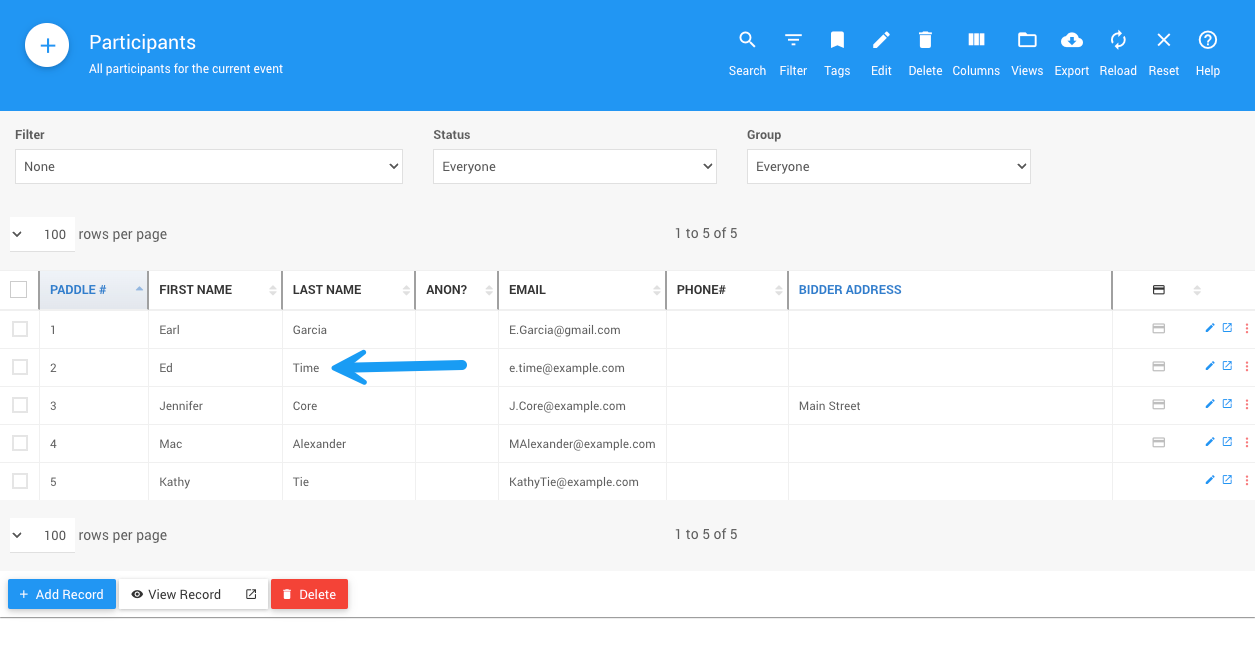Check the box for the Mac Alexander row

tap(20, 443)
